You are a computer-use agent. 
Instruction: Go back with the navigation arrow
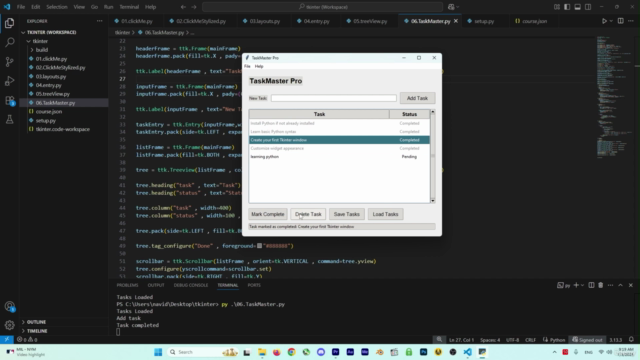click(x=183, y=7)
